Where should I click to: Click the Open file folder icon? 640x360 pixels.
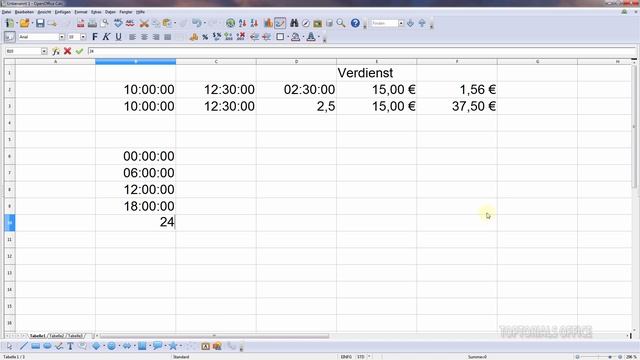pos(24,23)
